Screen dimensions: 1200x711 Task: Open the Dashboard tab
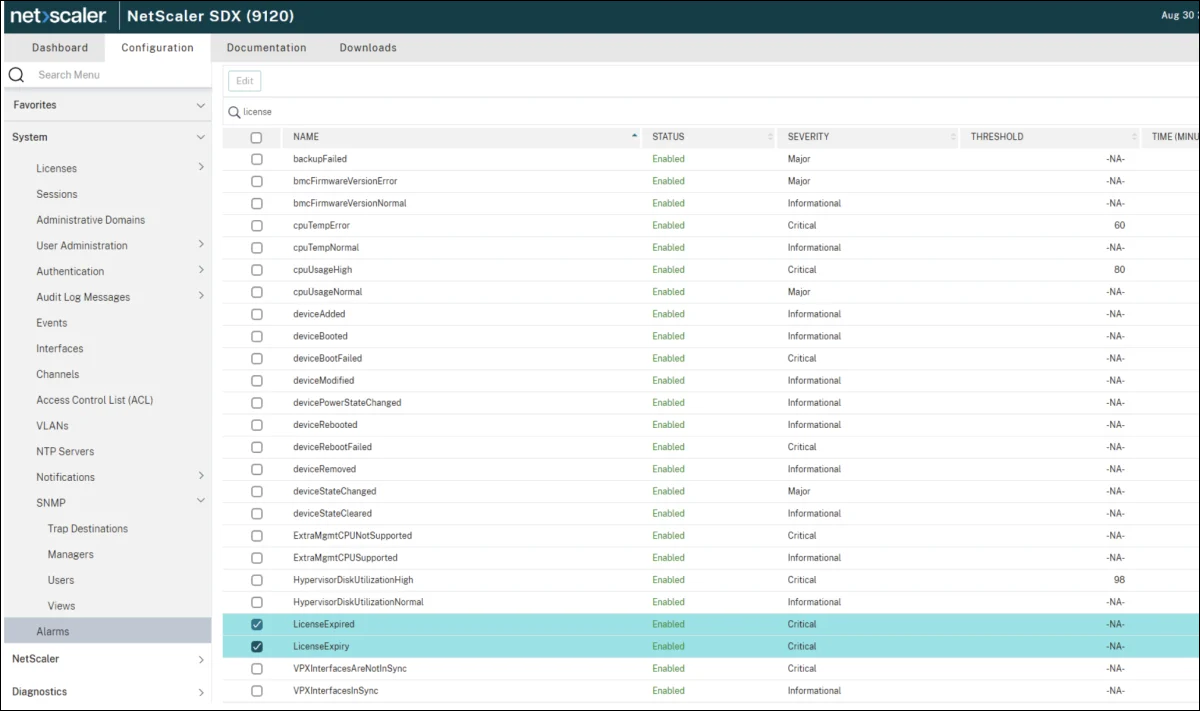(60, 47)
